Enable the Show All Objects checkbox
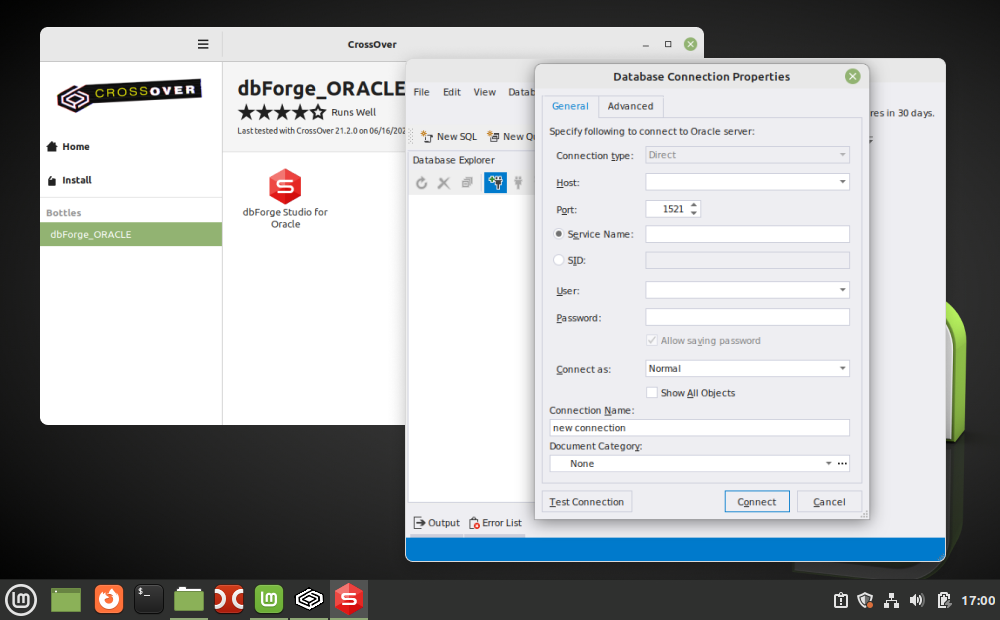The width and height of the screenshot is (1000, 620). pyautogui.click(x=652, y=392)
